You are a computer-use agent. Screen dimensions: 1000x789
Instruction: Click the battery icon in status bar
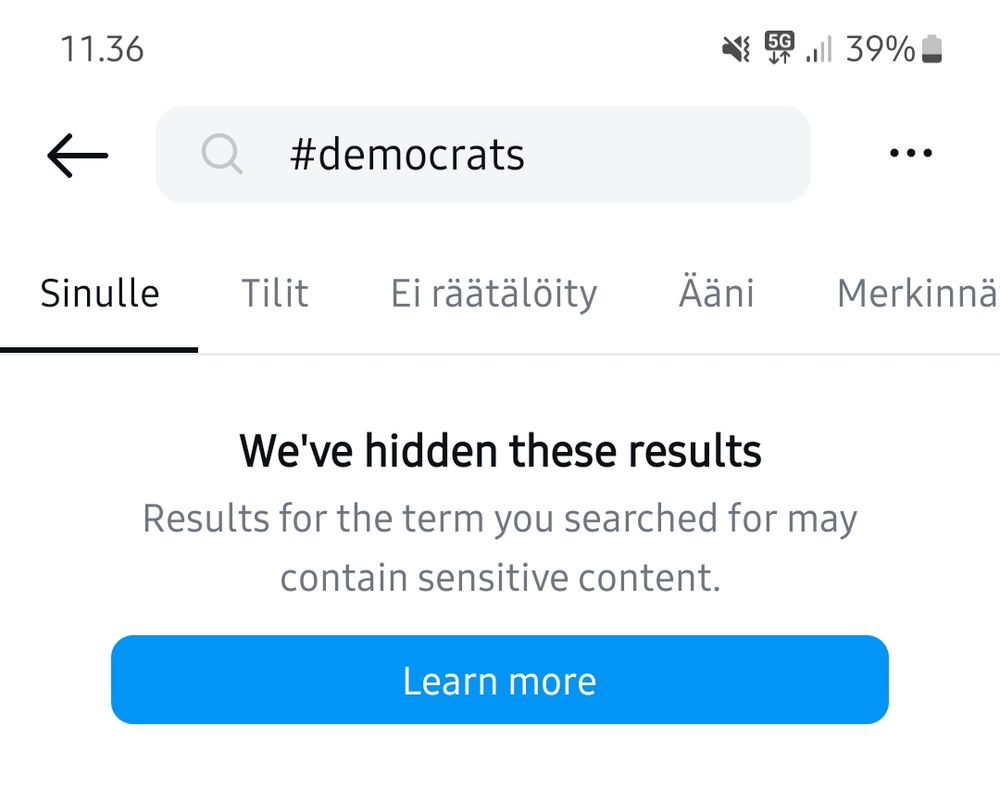(932, 48)
